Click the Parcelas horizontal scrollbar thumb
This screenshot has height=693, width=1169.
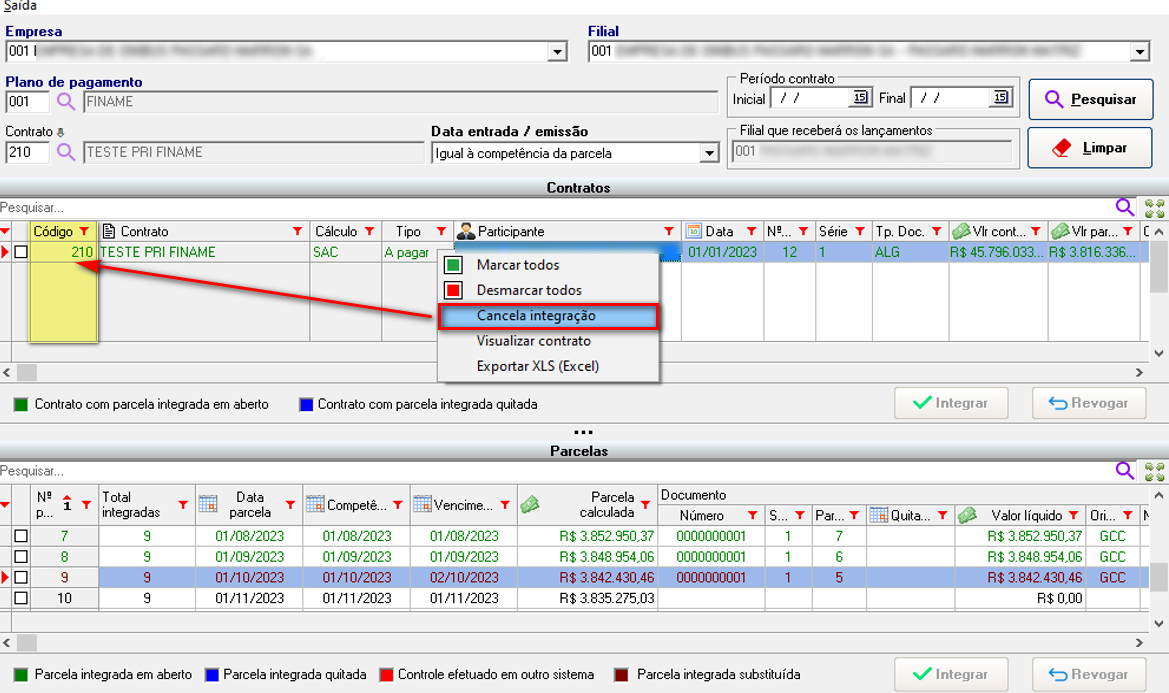pyautogui.click(x=26, y=642)
